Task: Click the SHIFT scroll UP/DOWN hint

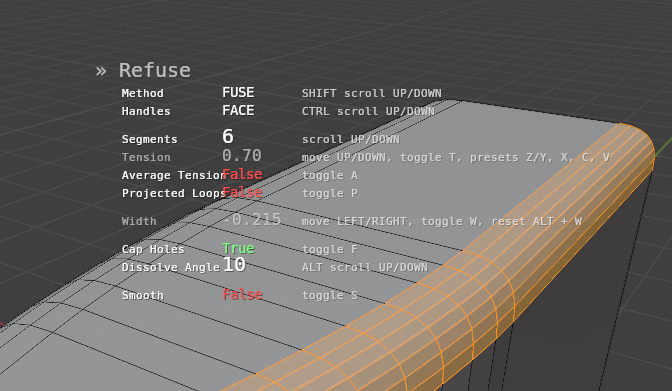Action: 372,93
